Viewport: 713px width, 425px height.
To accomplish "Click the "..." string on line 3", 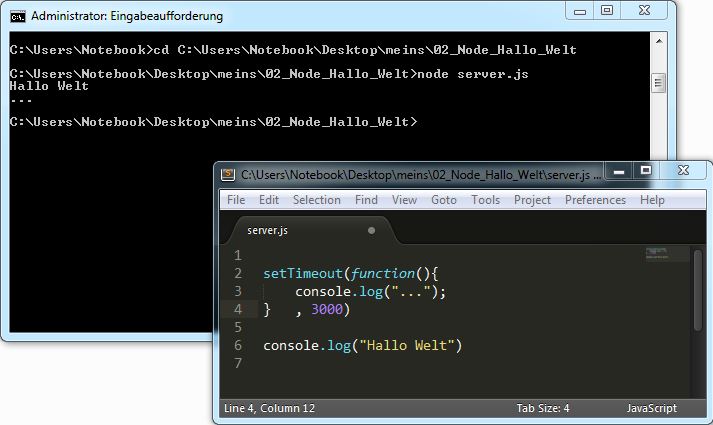I will (411, 291).
